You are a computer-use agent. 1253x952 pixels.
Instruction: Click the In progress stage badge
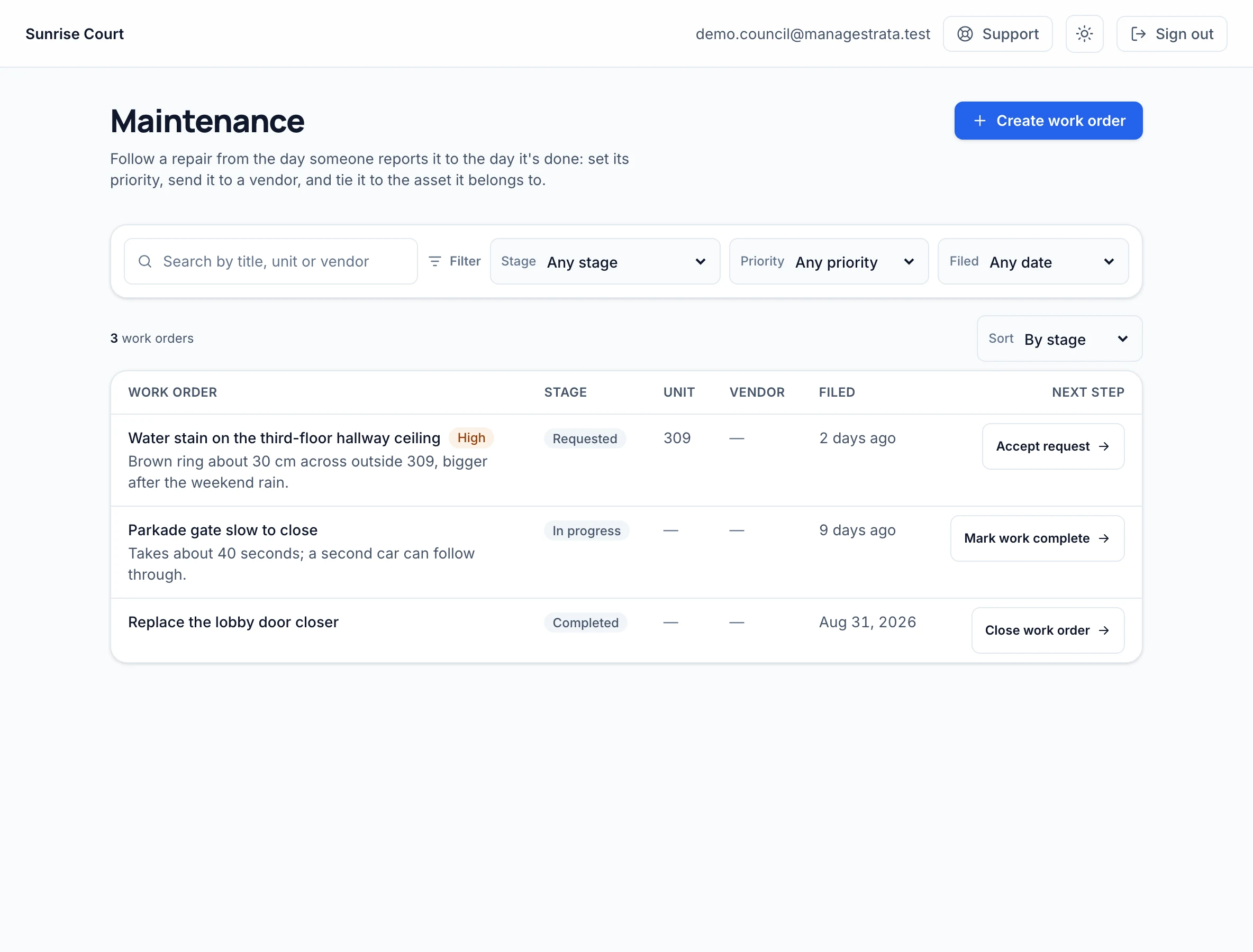pyautogui.click(x=586, y=530)
